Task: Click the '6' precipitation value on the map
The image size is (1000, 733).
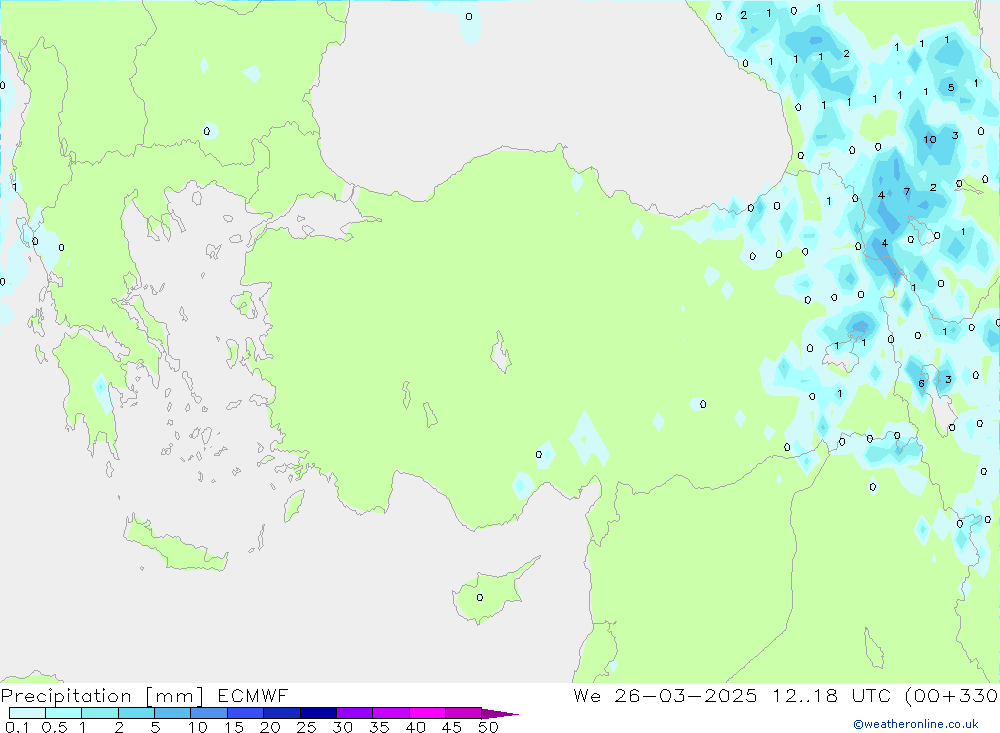Action: (922, 383)
